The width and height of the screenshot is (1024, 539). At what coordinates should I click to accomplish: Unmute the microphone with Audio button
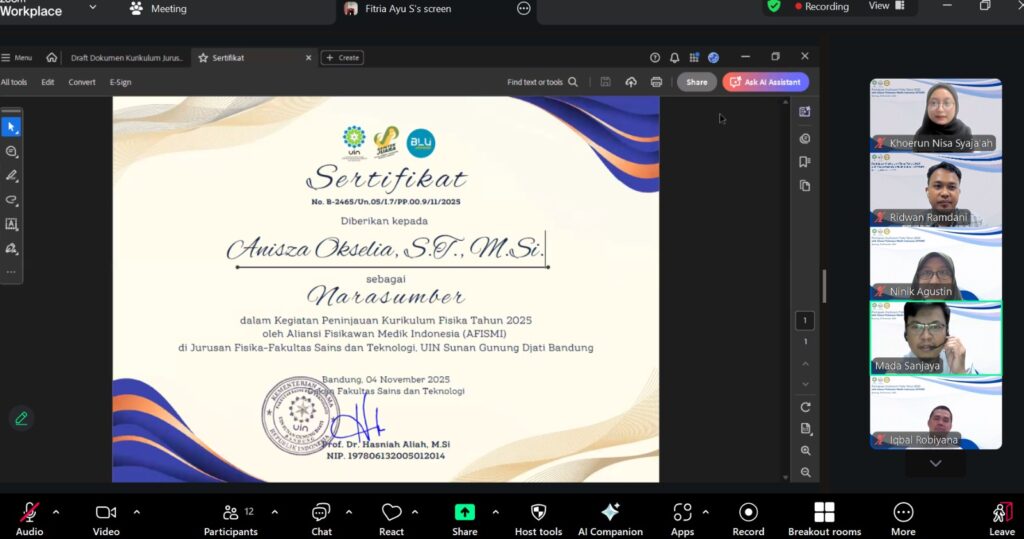30,515
